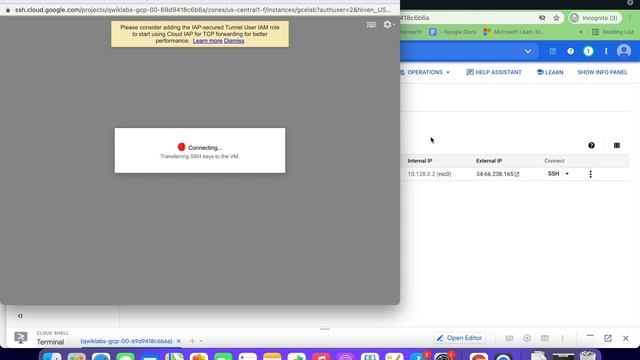The width and height of the screenshot is (640, 360).
Task: Open column display options icon
Action: (617, 145)
